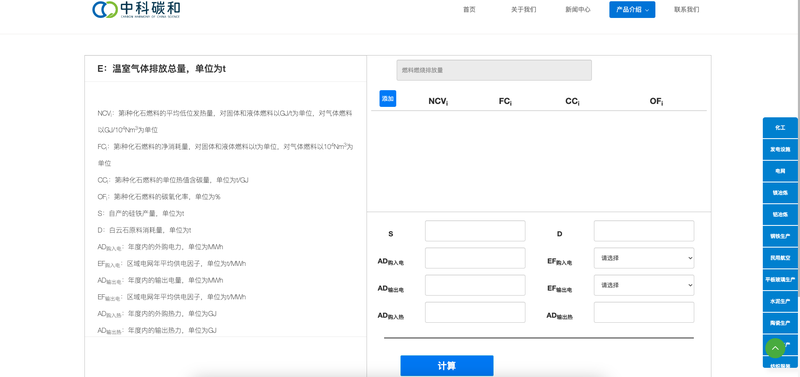This screenshot has width=800, height=377.
Task: Click the 燃料燃烧排放量 result field
Action: tap(494, 70)
